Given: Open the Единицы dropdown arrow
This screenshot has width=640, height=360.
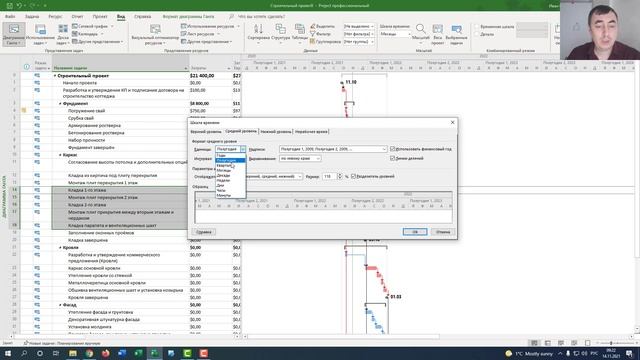Looking at the screenshot, I should (243, 149).
